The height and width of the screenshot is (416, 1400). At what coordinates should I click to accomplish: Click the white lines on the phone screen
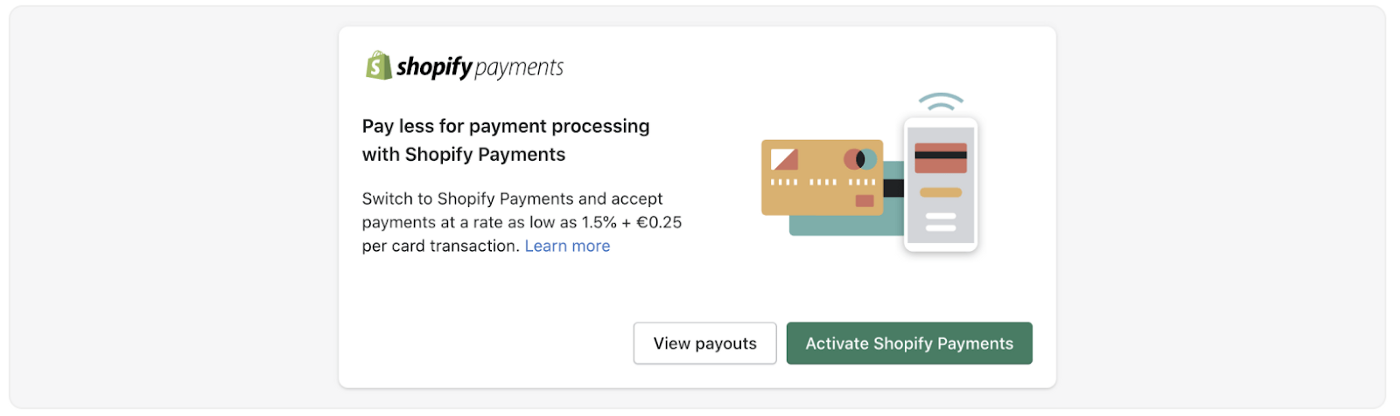[940, 221]
